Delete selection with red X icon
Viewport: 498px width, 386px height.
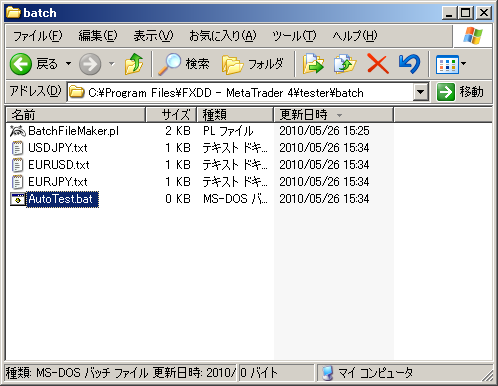(x=378, y=64)
